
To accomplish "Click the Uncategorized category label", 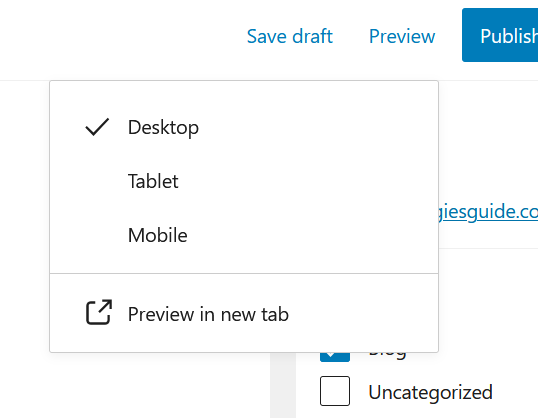I will coord(430,392).
